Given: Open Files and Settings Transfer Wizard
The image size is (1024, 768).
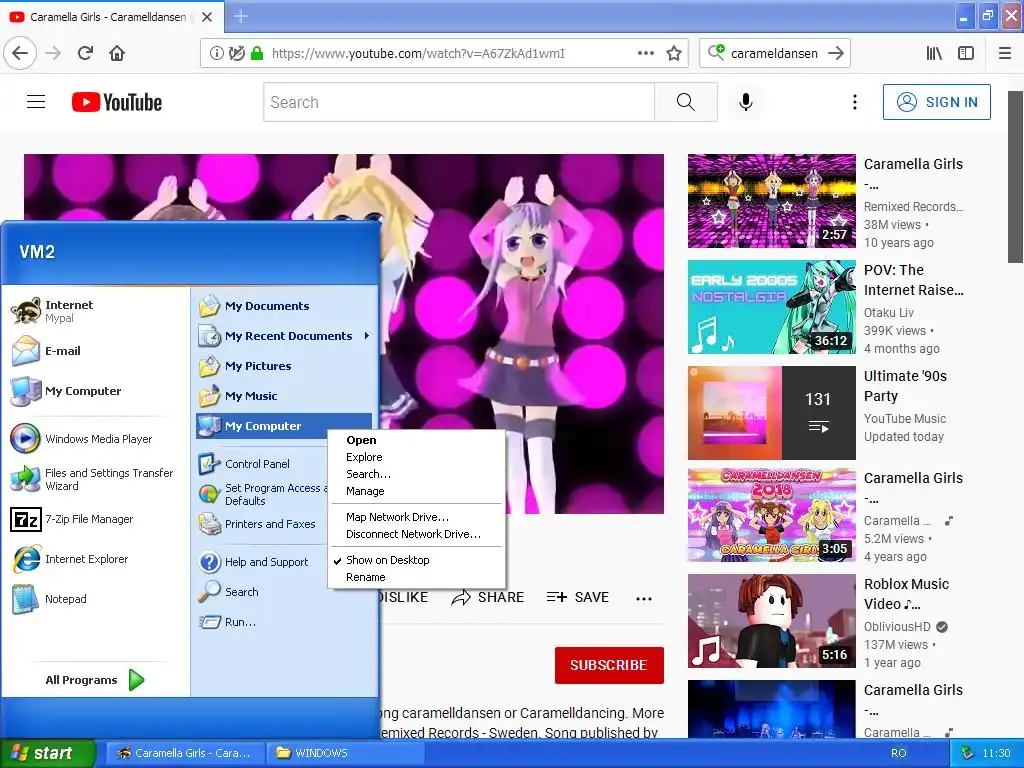Looking at the screenshot, I should pyautogui.click(x=96, y=479).
